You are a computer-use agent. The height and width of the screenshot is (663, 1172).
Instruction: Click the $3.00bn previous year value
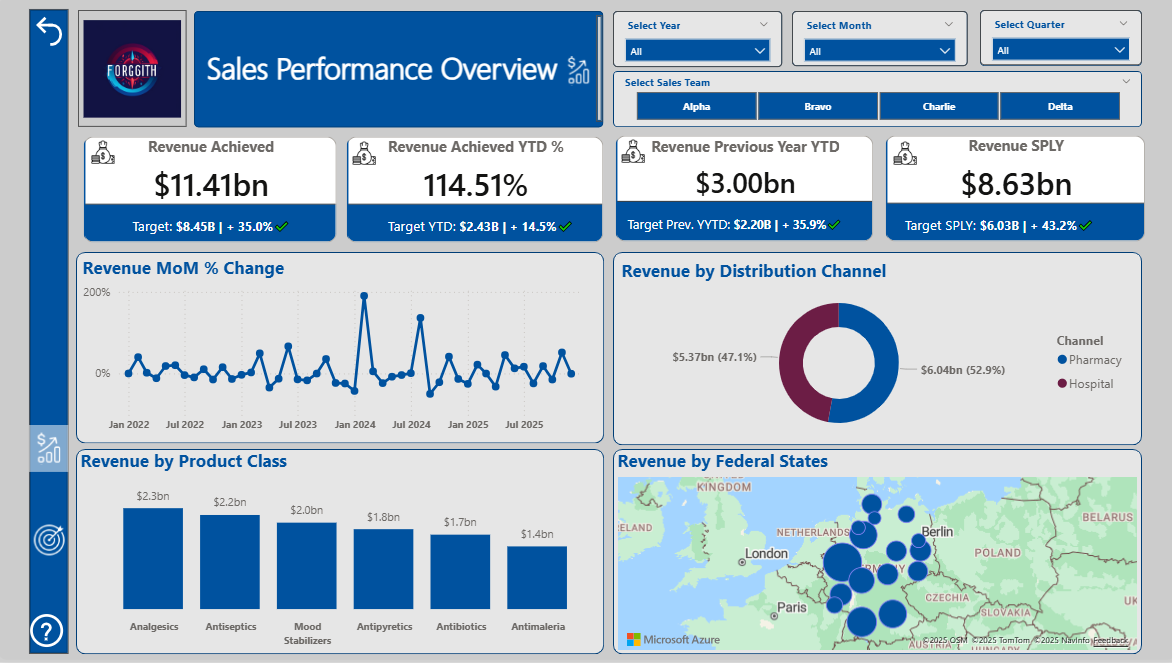pyautogui.click(x=745, y=184)
